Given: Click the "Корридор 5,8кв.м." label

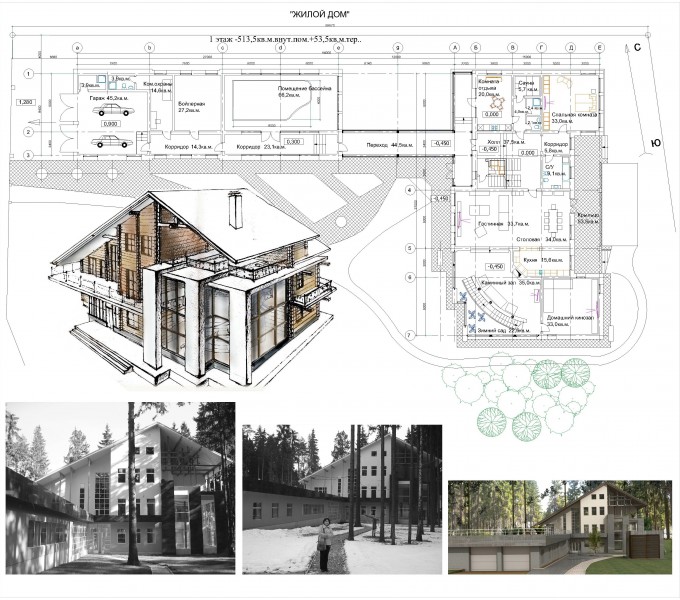Looking at the screenshot, I should [556, 147].
